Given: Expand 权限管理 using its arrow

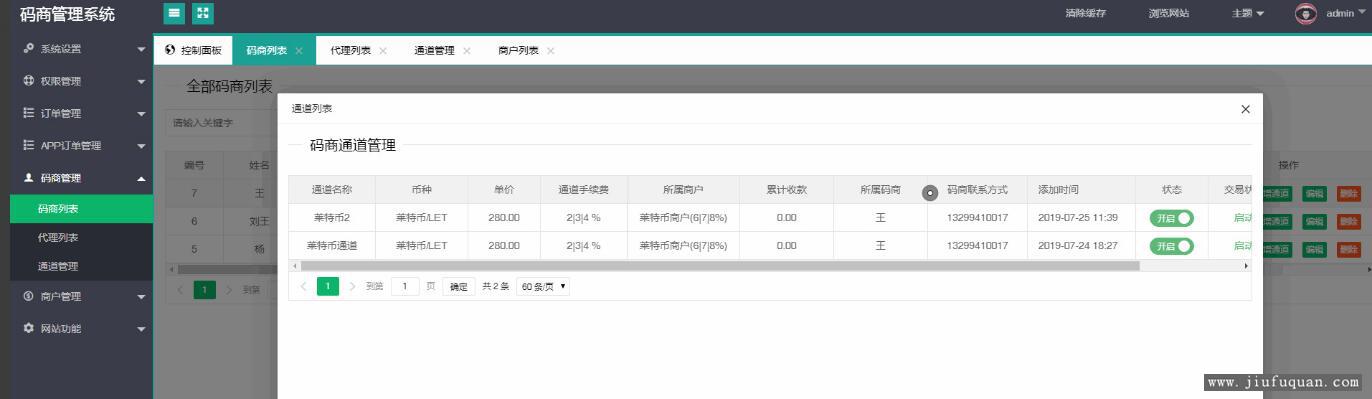Looking at the screenshot, I should [x=141, y=82].
